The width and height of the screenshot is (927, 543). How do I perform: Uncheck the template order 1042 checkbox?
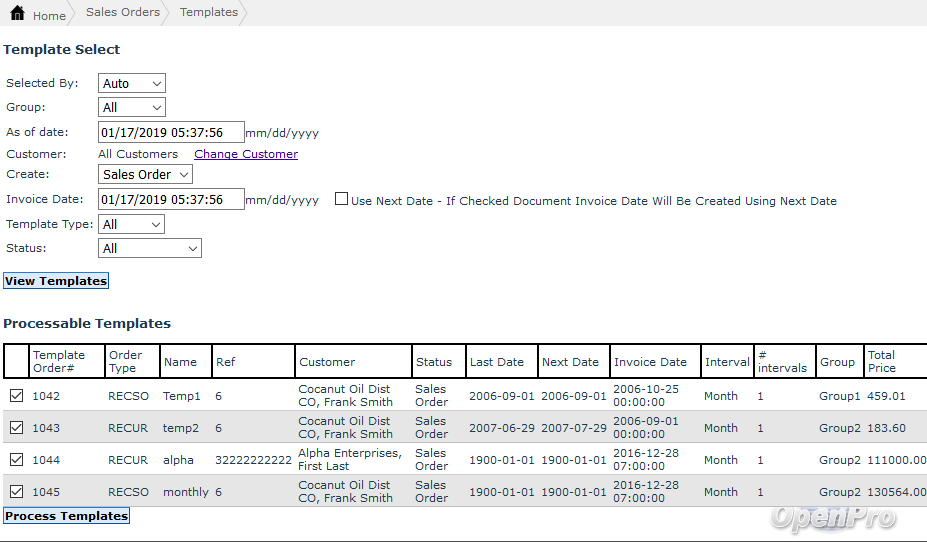tap(16, 396)
